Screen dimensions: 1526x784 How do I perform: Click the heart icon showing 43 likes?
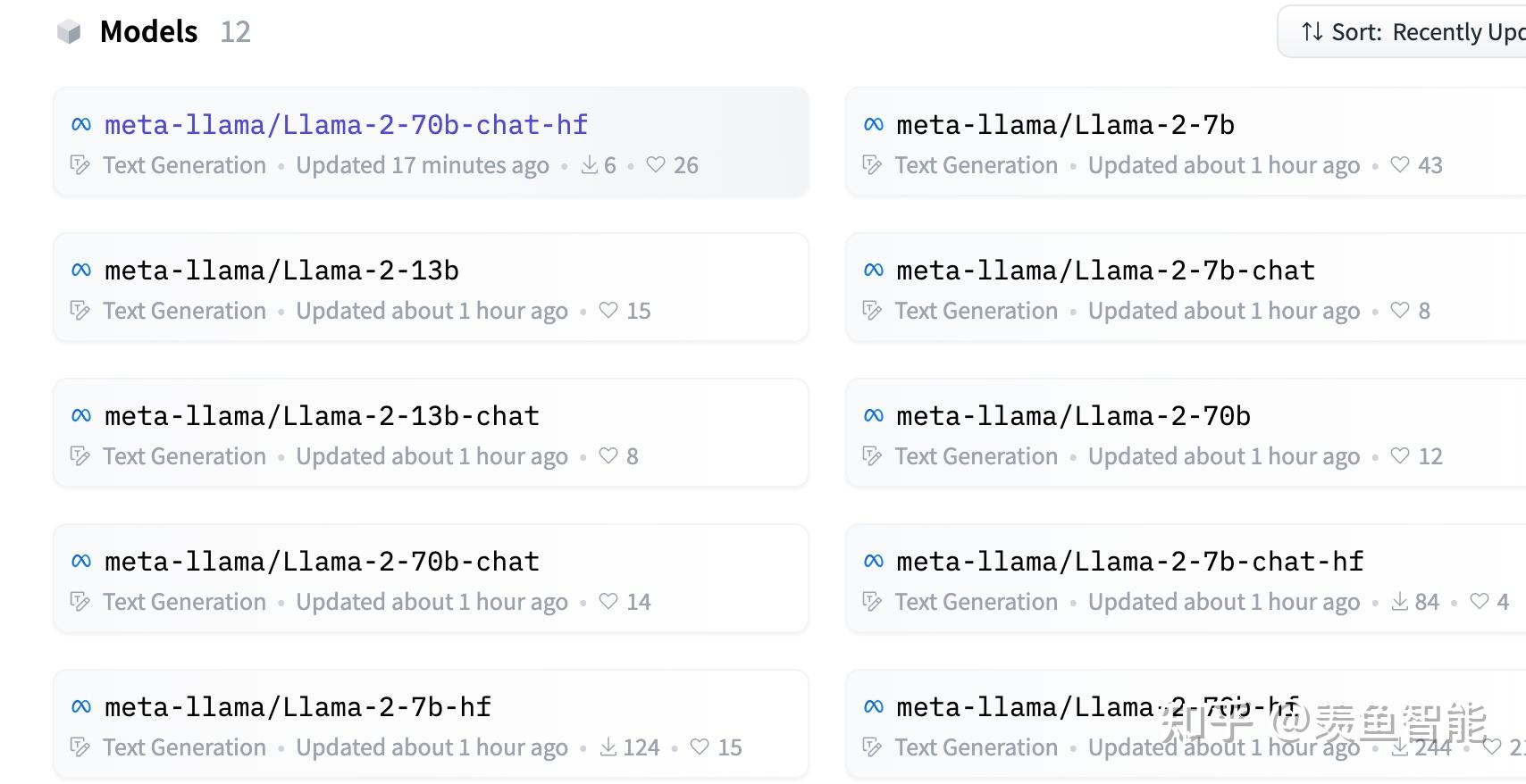(x=1400, y=165)
